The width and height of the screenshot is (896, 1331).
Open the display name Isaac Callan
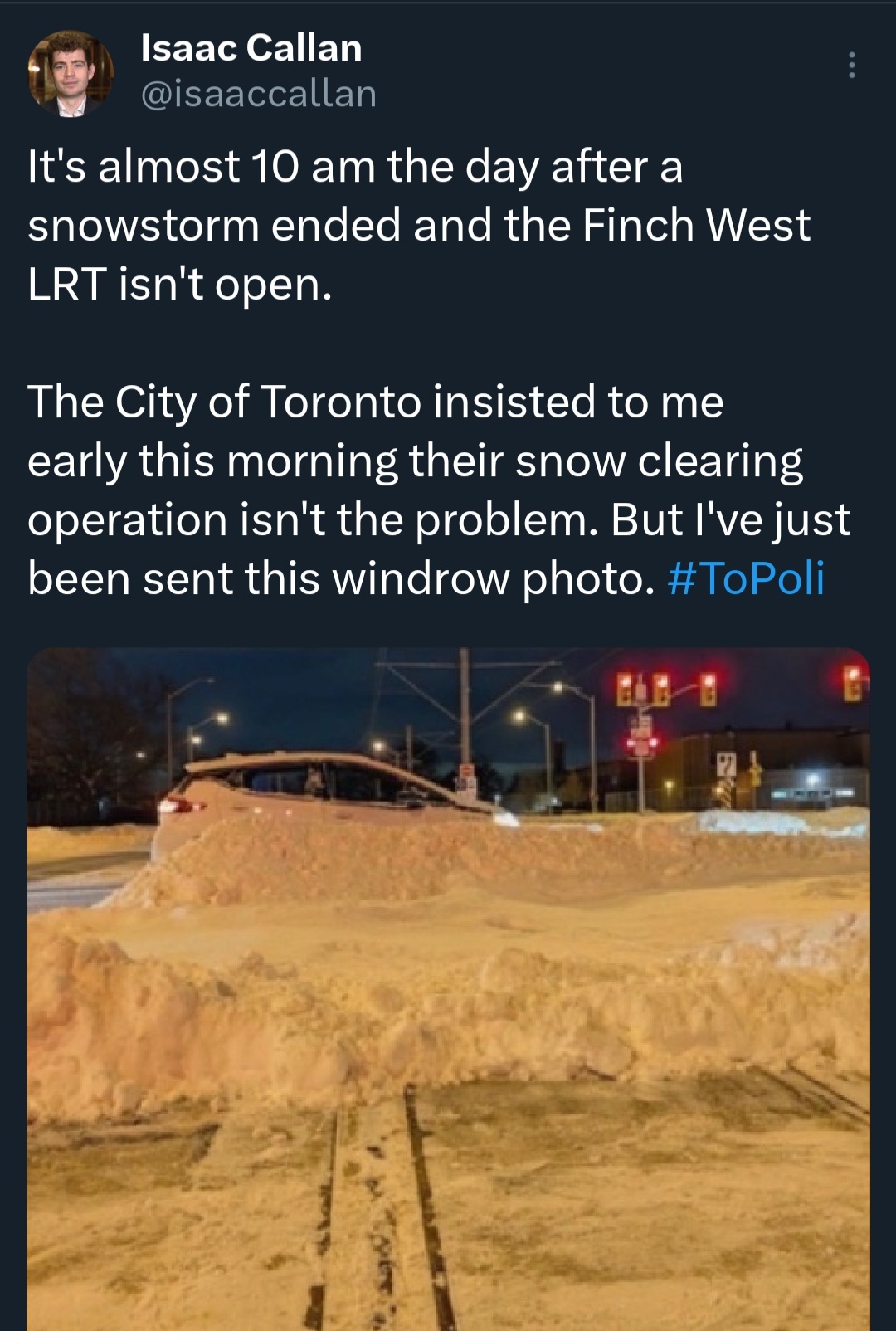(x=251, y=48)
